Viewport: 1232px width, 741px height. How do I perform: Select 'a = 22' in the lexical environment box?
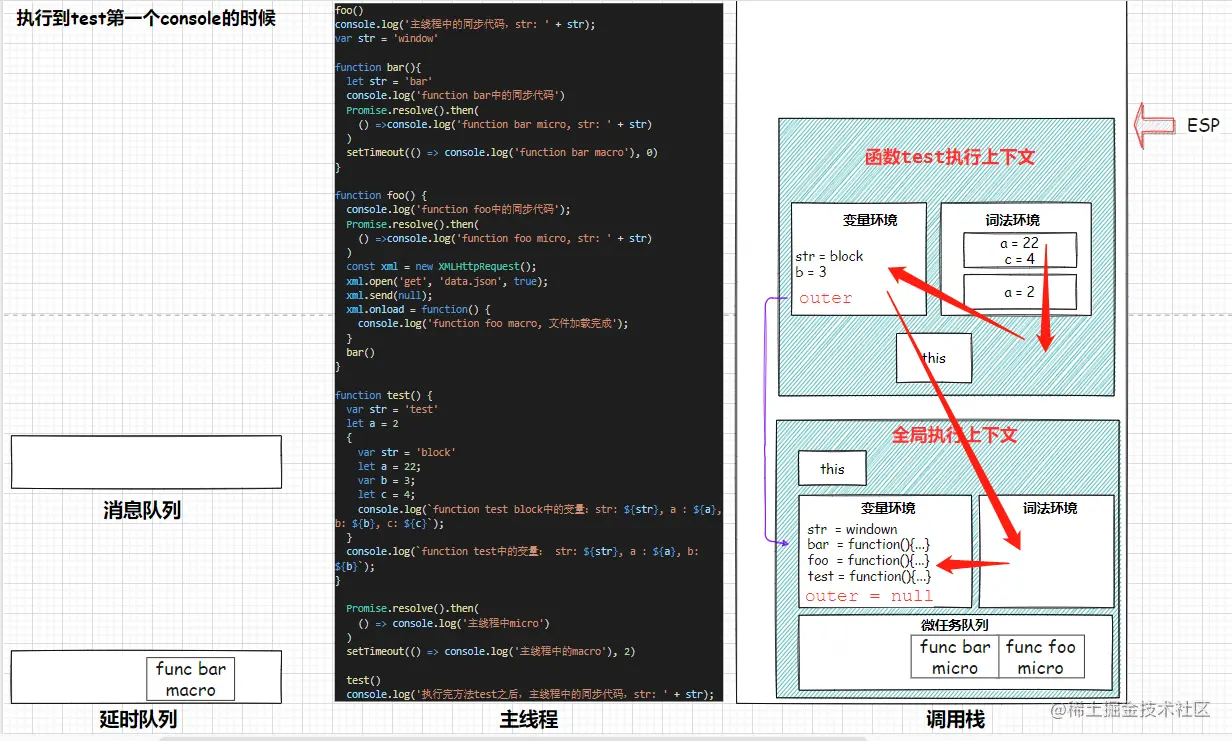[1019, 243]
